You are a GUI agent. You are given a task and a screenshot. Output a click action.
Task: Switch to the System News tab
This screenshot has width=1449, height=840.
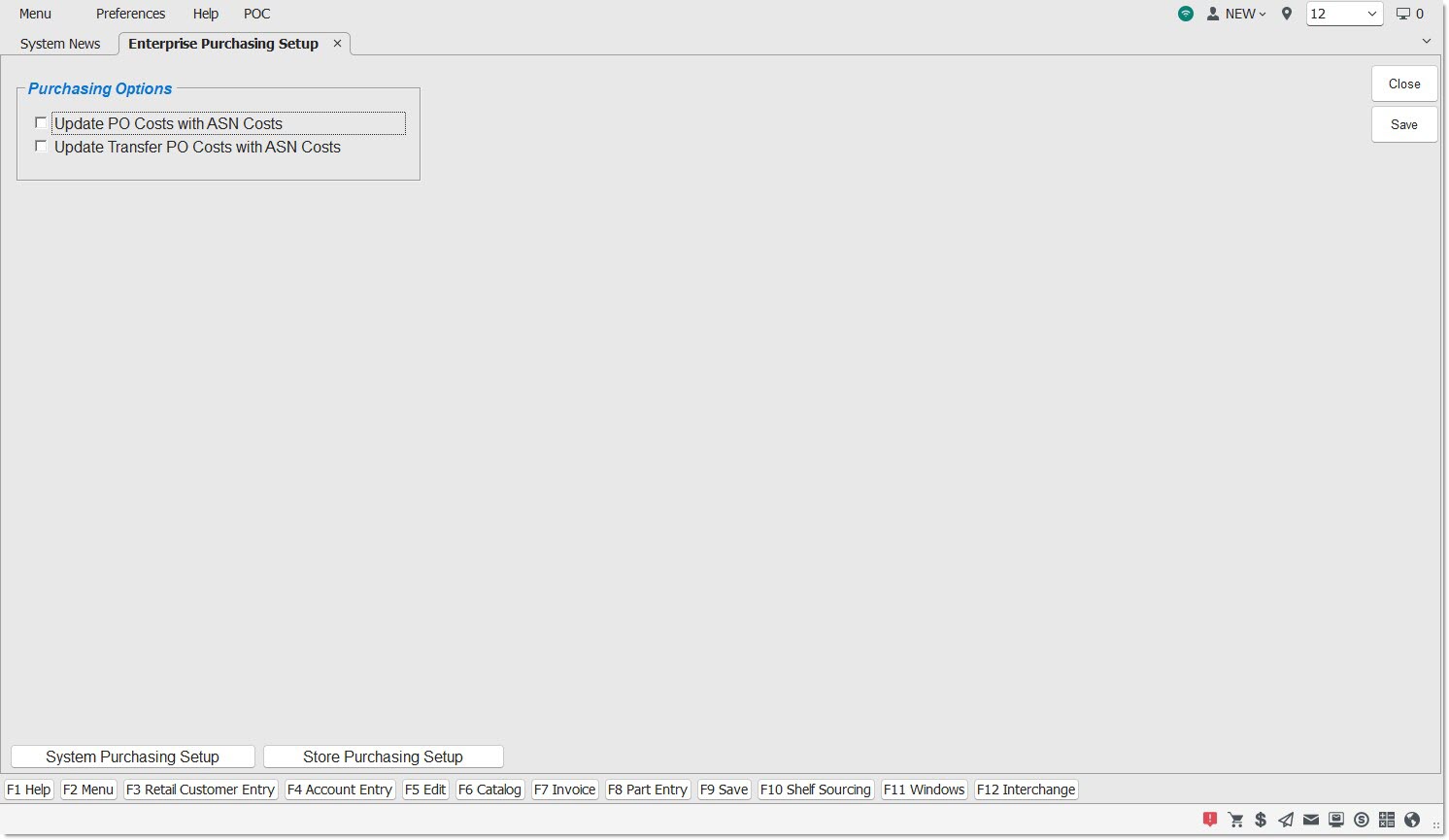[x=60, y=44]
